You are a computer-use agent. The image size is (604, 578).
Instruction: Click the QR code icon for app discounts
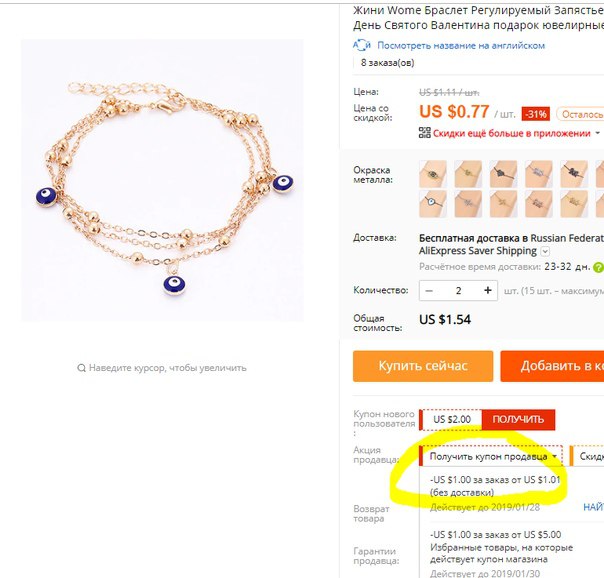coord(424,133)
